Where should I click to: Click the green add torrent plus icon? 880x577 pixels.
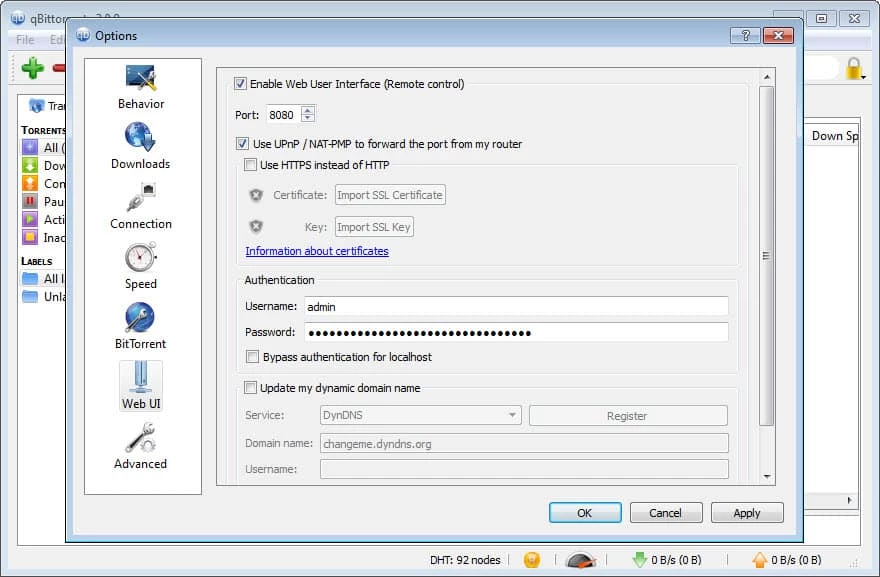(x=33, y=68)
